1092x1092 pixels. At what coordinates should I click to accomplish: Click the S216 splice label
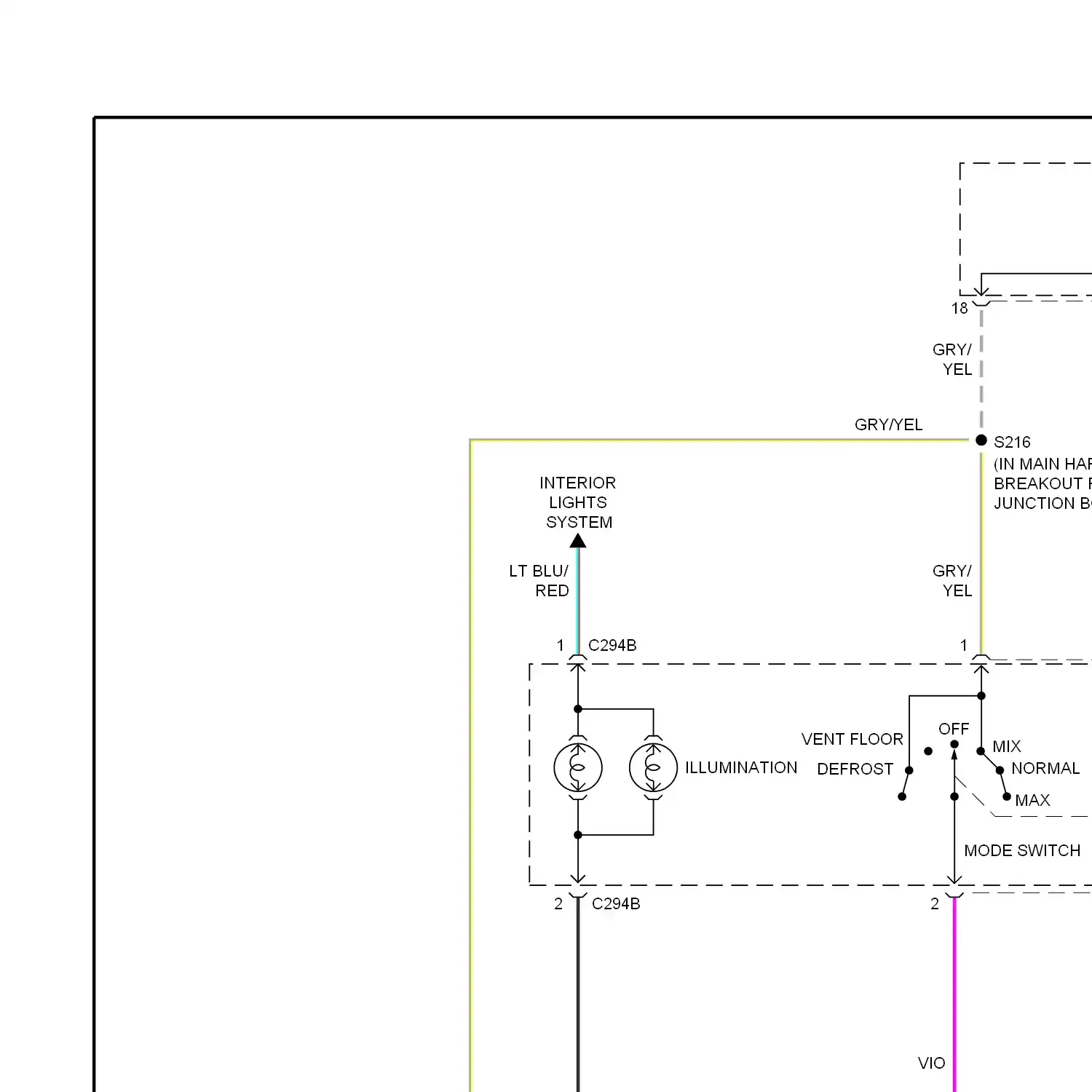point(1012,442)
